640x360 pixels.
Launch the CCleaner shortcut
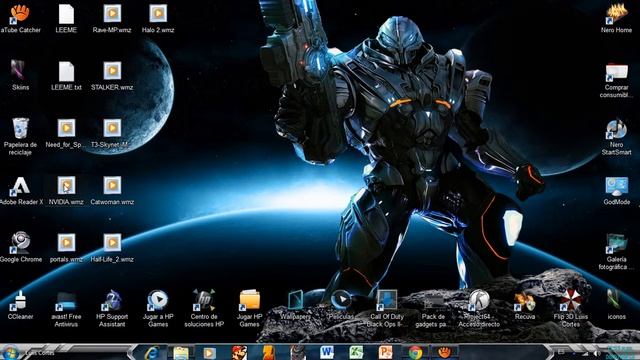20,305
